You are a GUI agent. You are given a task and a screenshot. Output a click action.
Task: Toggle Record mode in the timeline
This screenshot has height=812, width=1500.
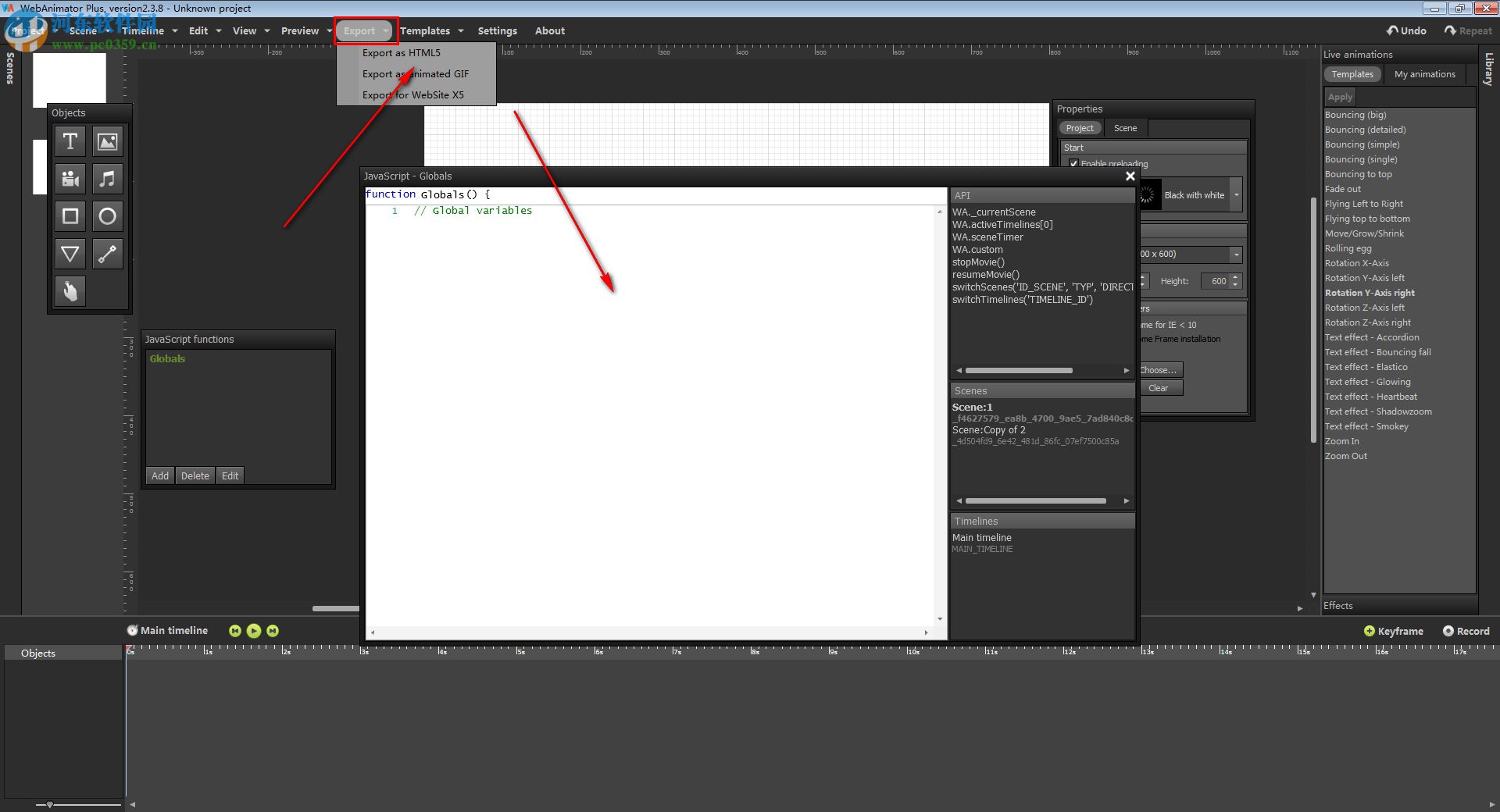[1466, 631]
